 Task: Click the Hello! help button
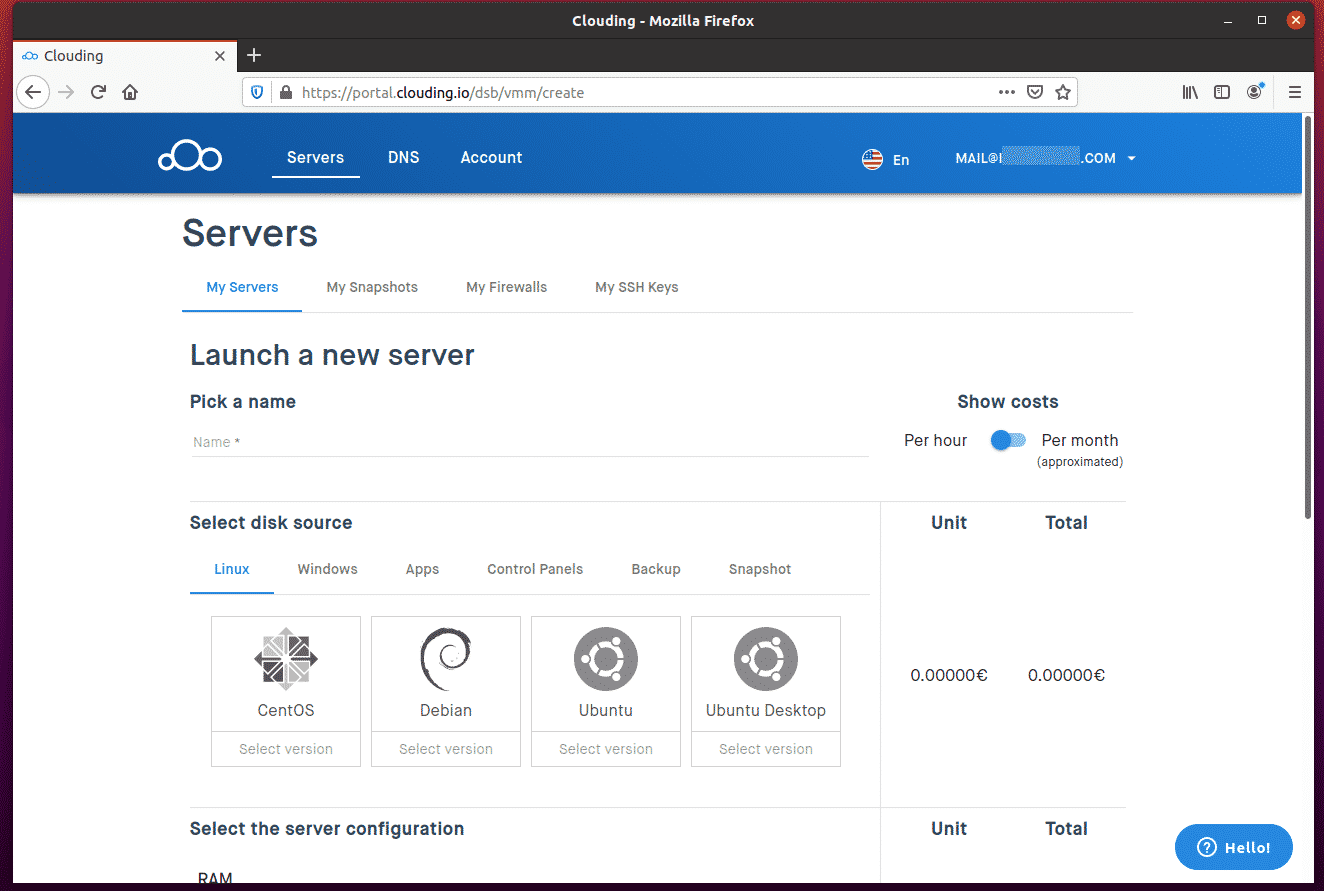(x=1233, y=847)
